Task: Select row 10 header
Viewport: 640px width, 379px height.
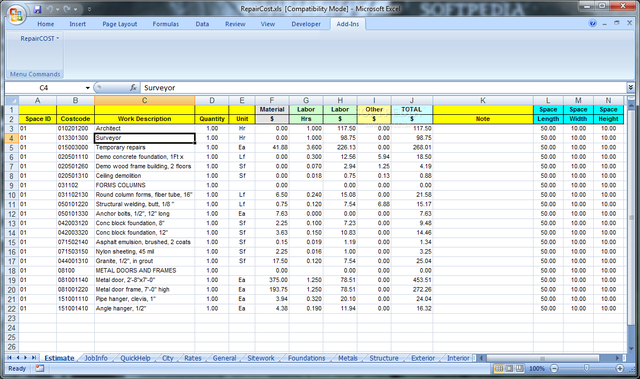Action: pos(12,195)
